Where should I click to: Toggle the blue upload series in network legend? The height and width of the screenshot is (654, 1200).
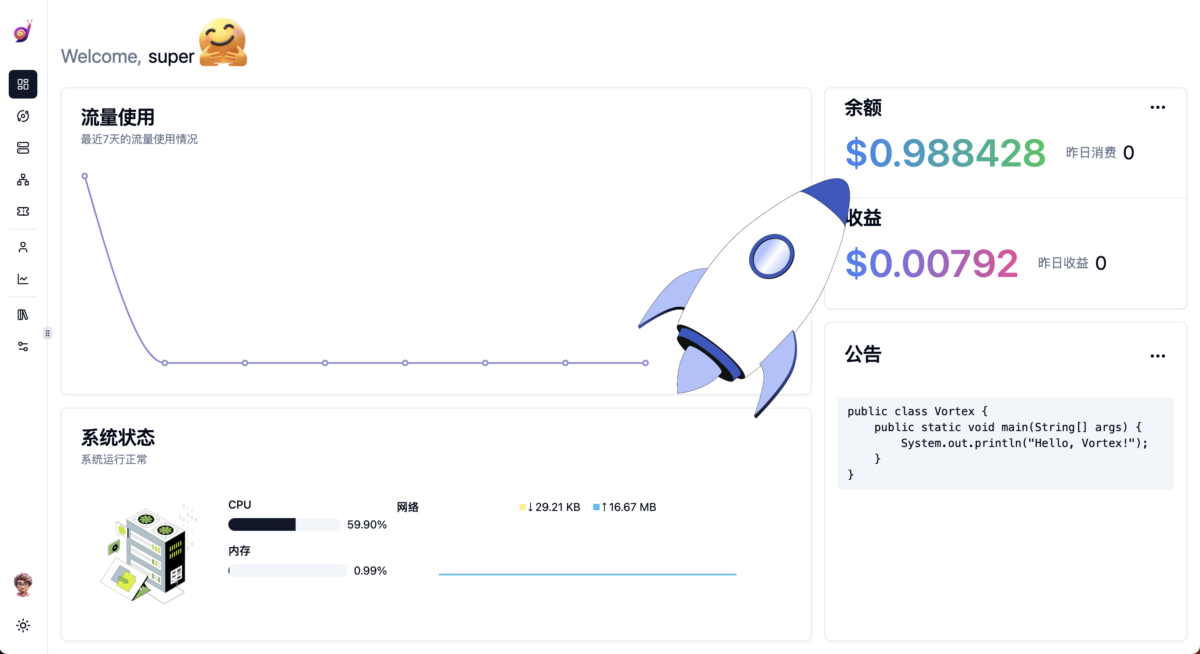625,507
